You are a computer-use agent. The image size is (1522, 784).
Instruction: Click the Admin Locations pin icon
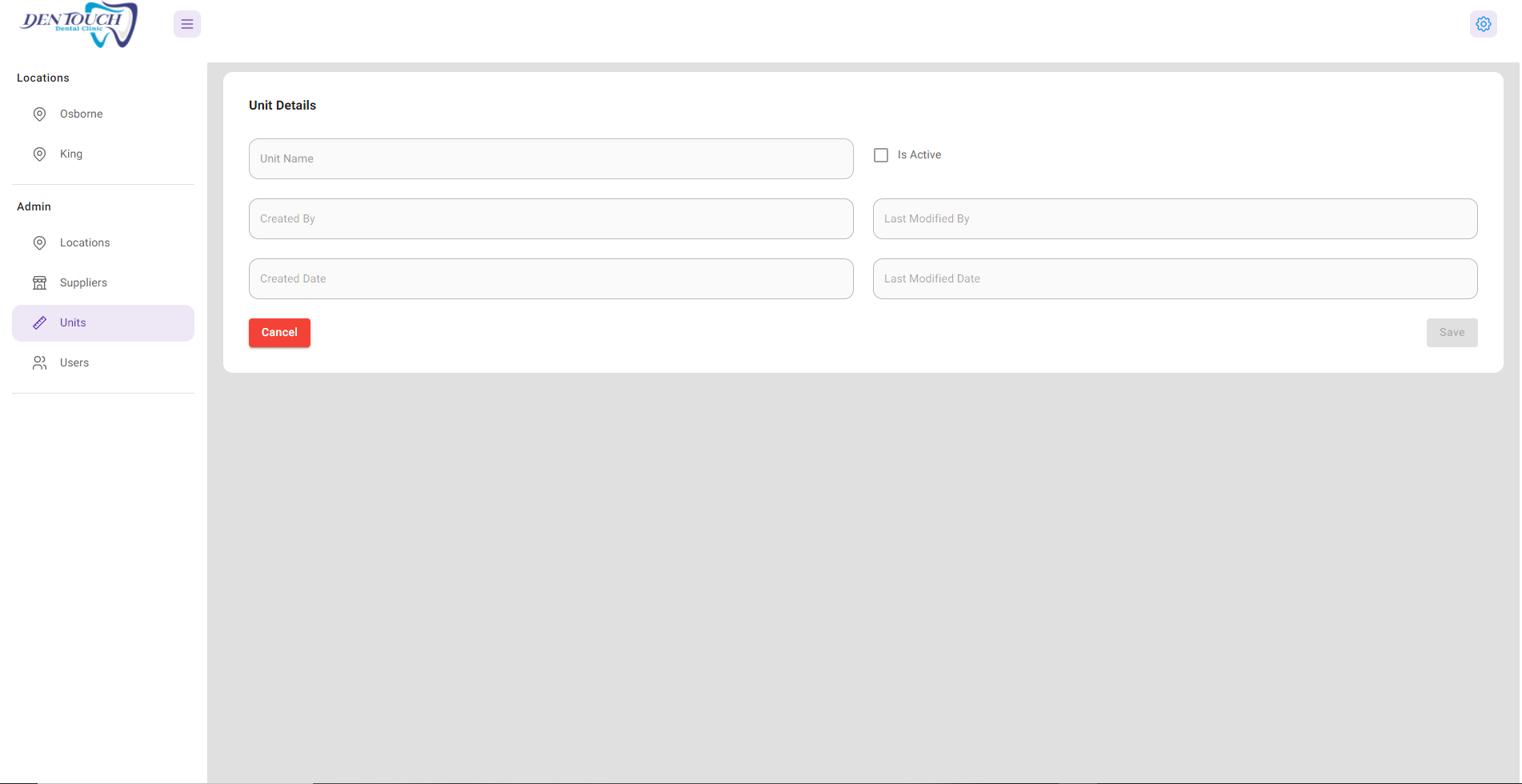point(39,243)
